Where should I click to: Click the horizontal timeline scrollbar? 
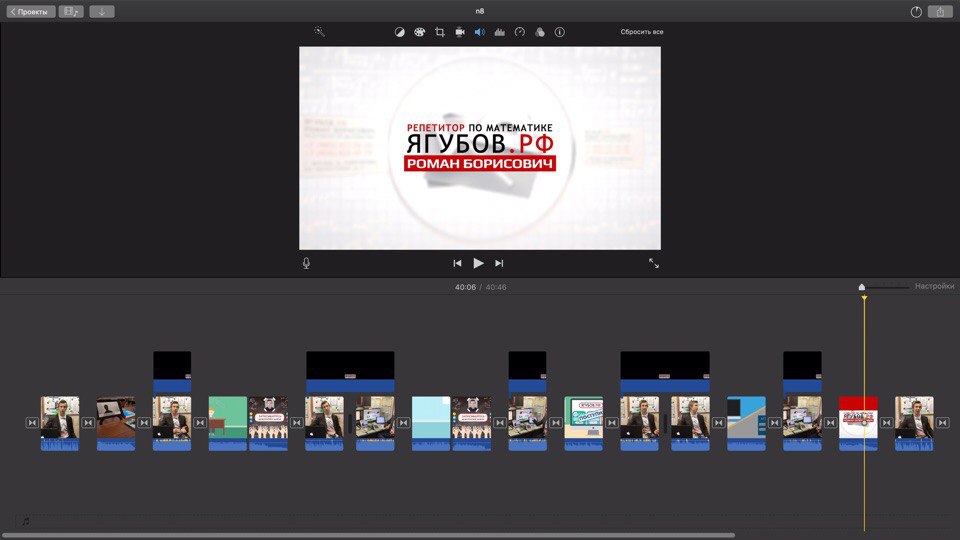pos(369,535)
